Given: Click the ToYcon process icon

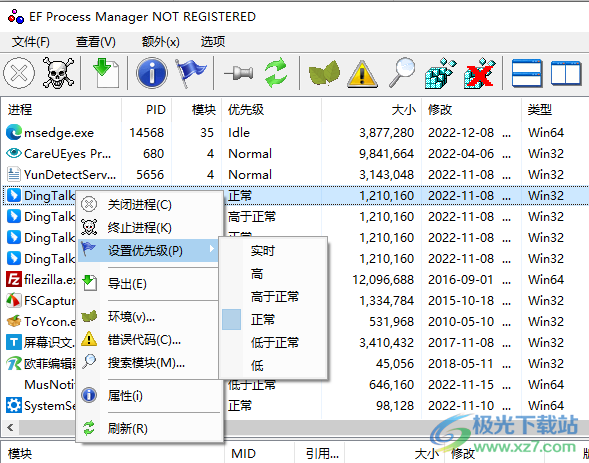Looking at the screenshot, I should (x=14, y=321).
